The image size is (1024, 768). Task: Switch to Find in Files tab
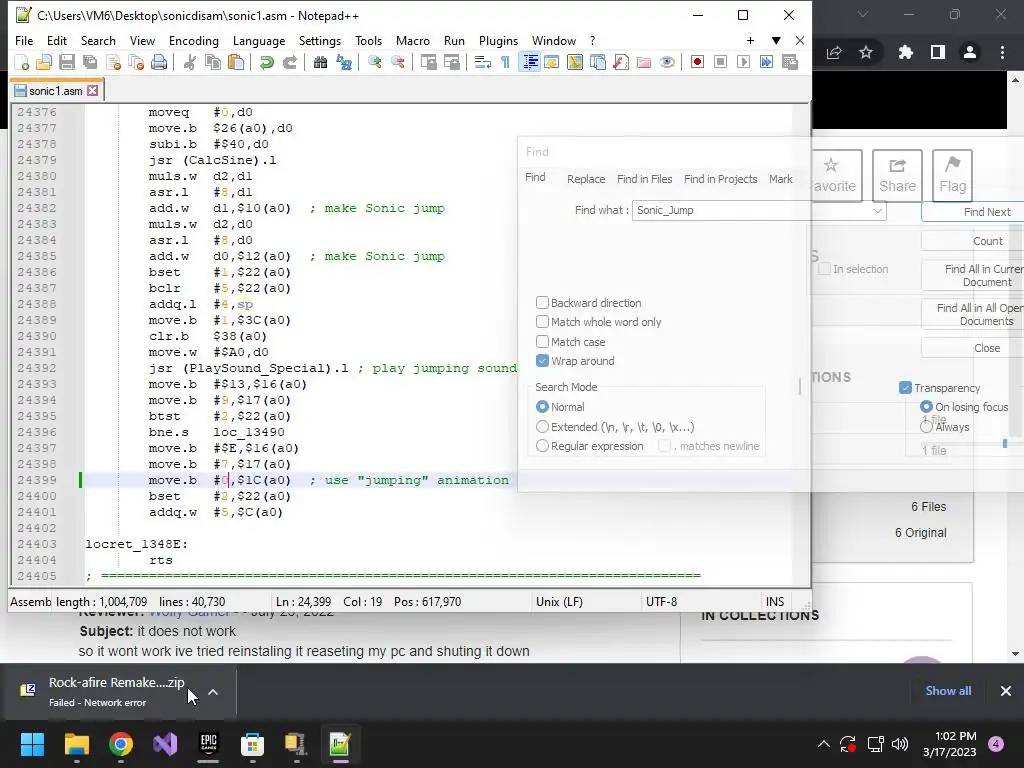(645, 179)
